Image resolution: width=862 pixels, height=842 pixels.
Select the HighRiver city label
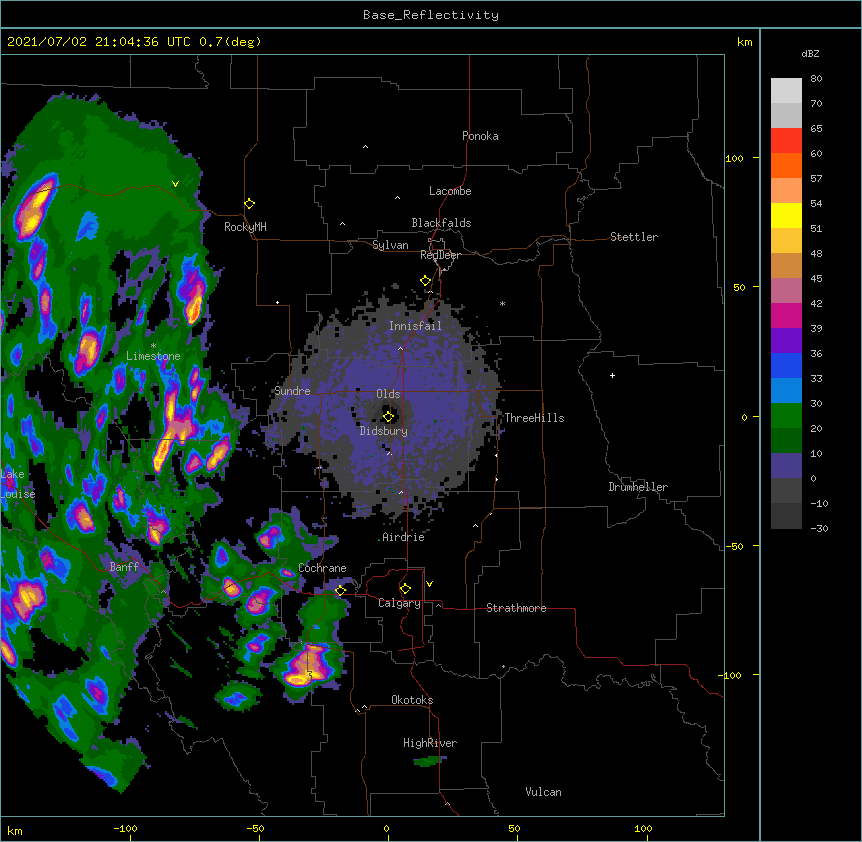point(430,743)
